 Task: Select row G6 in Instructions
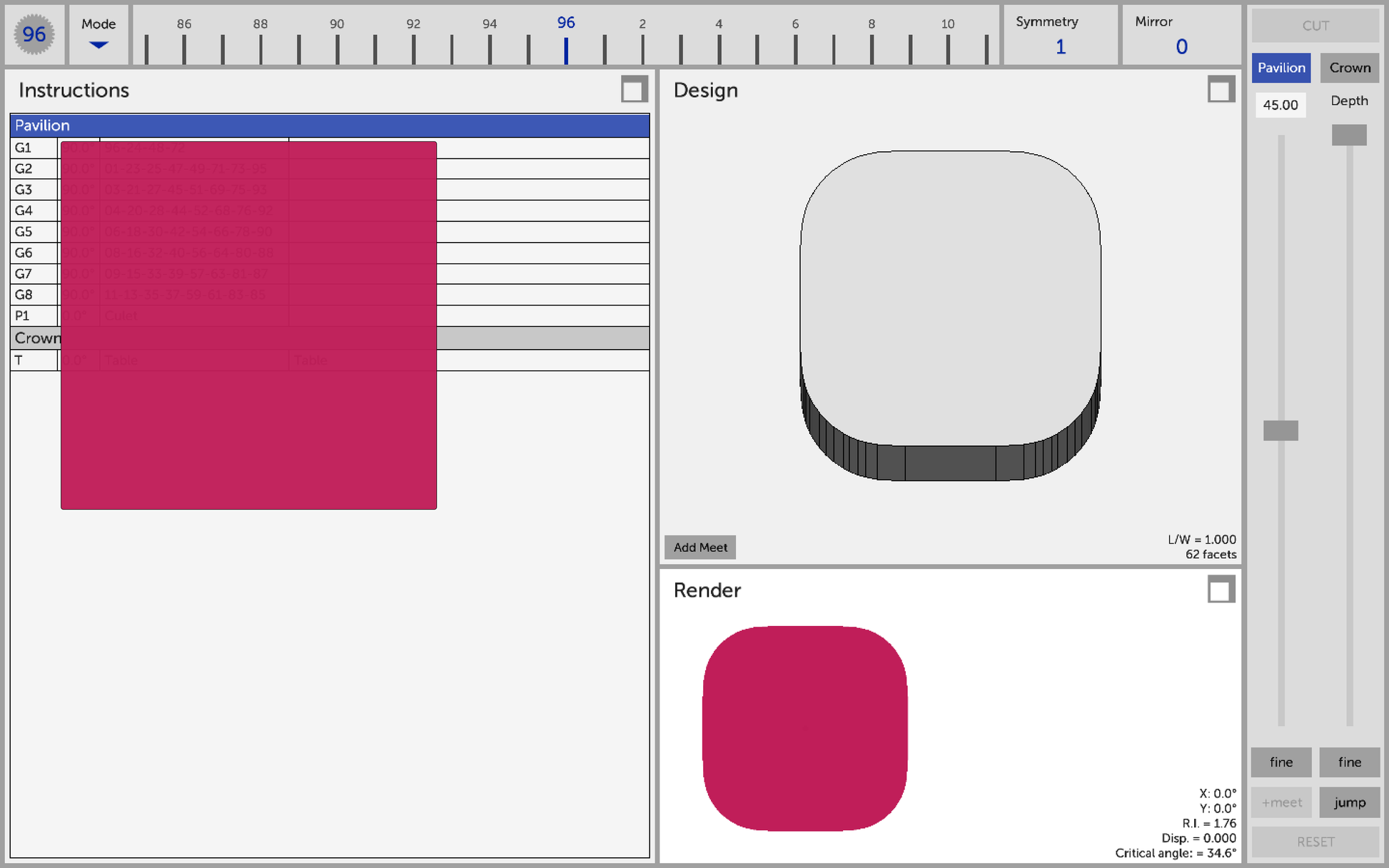(x=330, y=253)
